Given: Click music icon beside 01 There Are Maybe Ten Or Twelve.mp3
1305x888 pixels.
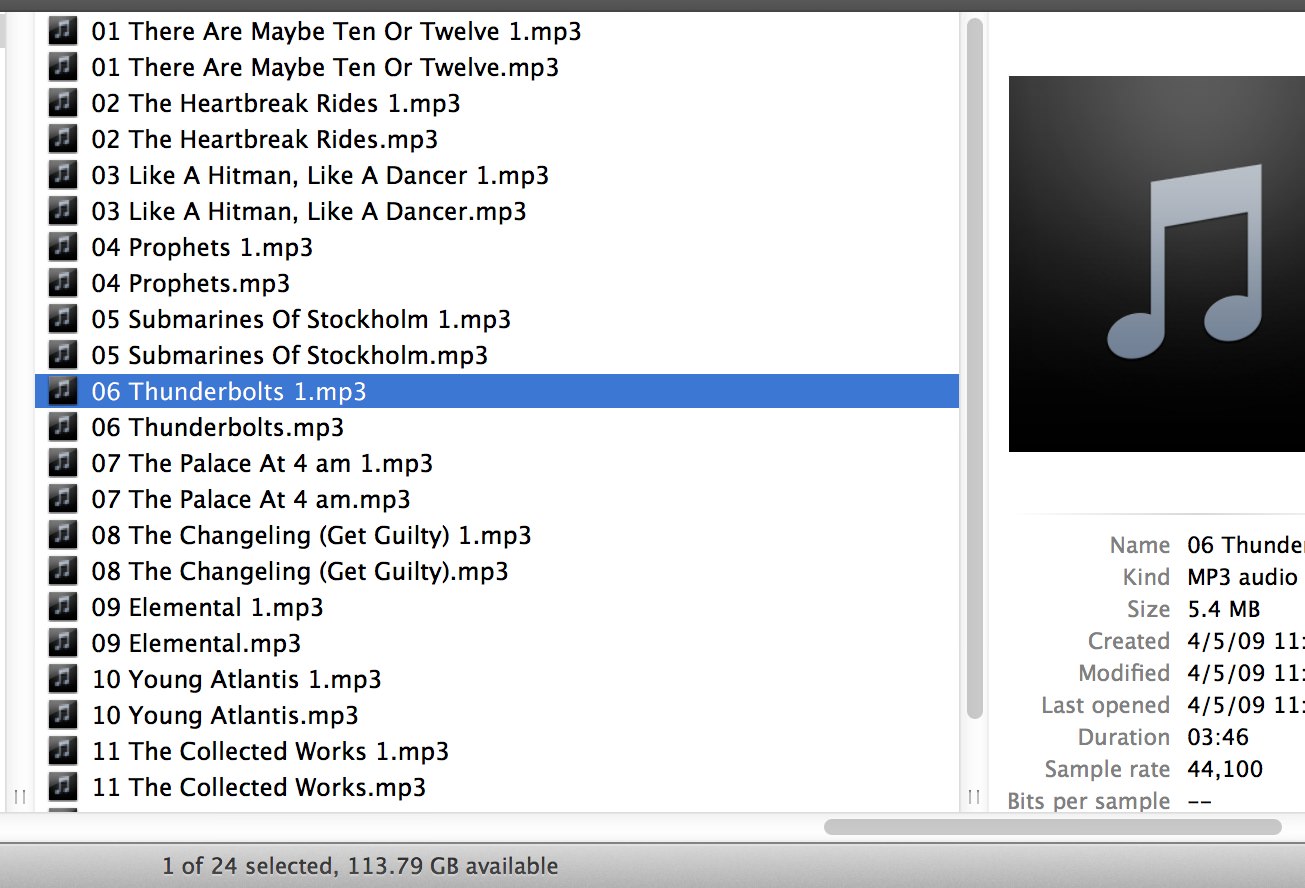Looking at the screenshot, I should [62, 67].
